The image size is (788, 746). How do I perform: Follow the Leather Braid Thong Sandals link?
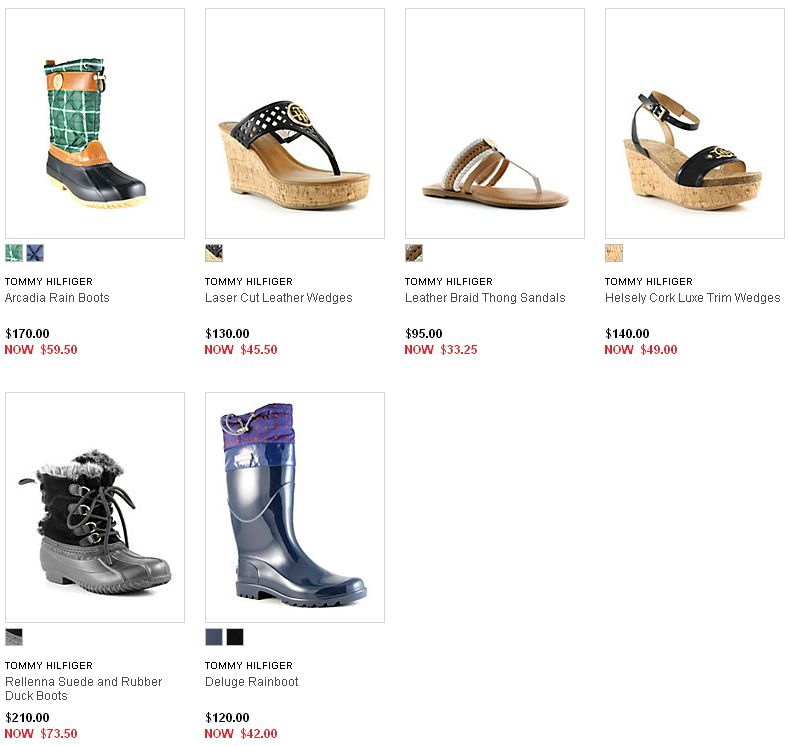pyautogui.click(x=485, y=298)
